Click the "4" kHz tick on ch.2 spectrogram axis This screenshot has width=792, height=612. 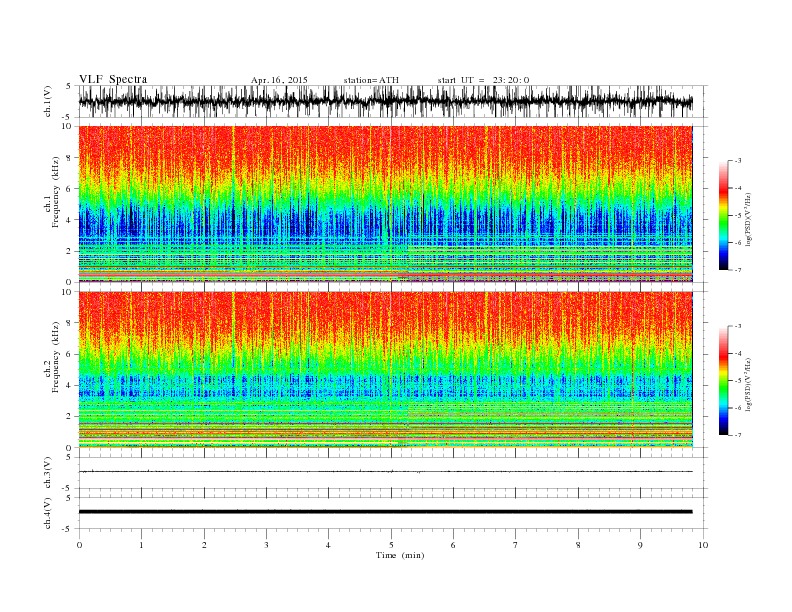70,386
